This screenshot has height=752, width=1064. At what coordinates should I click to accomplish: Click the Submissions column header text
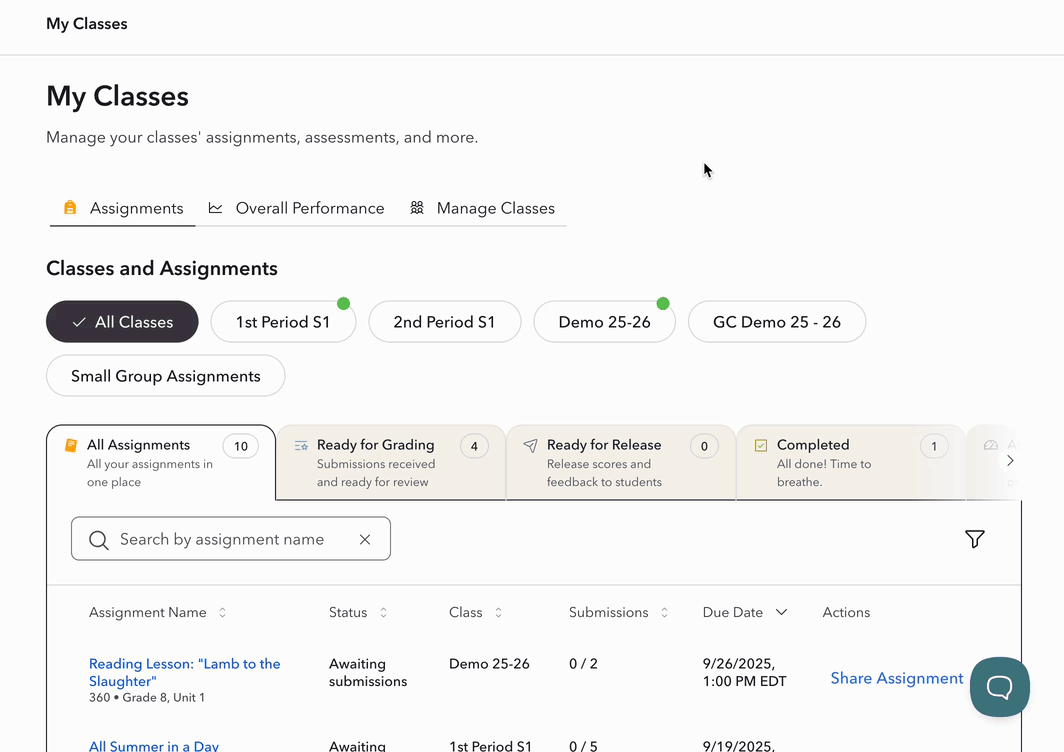609,612
